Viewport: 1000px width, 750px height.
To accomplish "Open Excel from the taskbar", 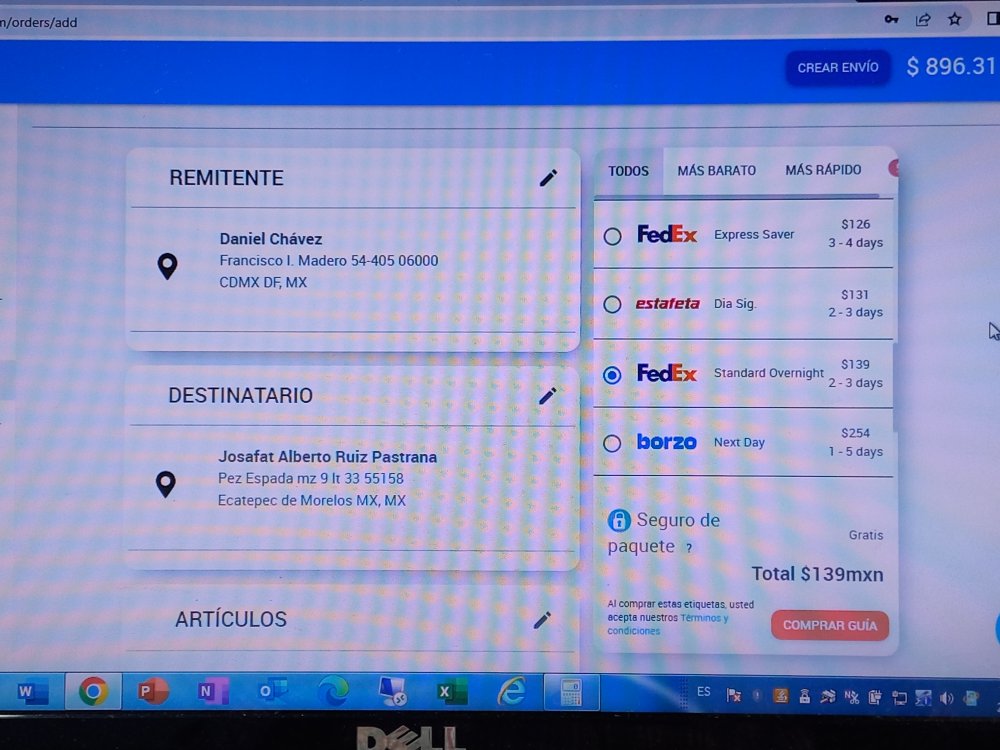I will click(451, 692).
